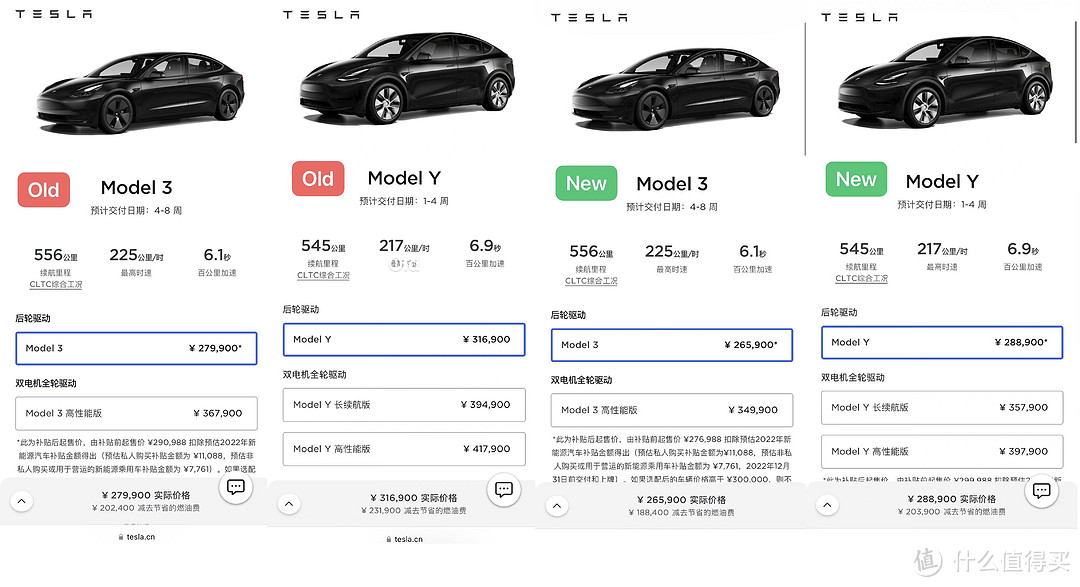Click the TESLA logo on the old Model 3 panel
1080x587 pixels.
click(x=54, y=13)
